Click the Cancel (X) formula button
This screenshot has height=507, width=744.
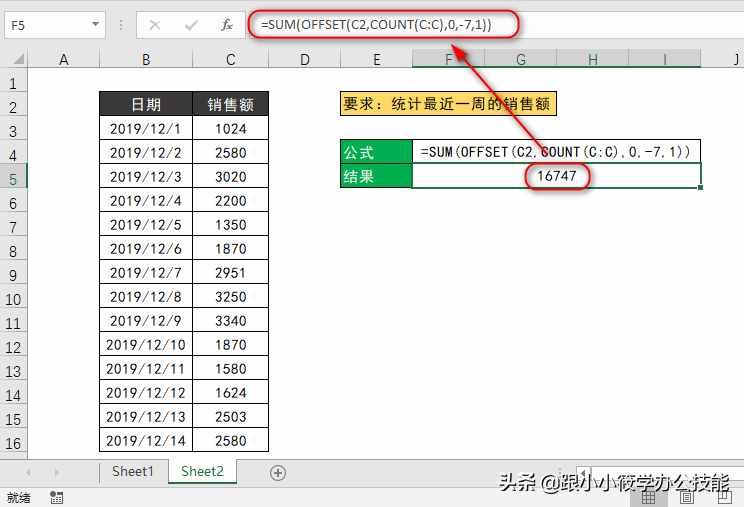coord(155,25)
